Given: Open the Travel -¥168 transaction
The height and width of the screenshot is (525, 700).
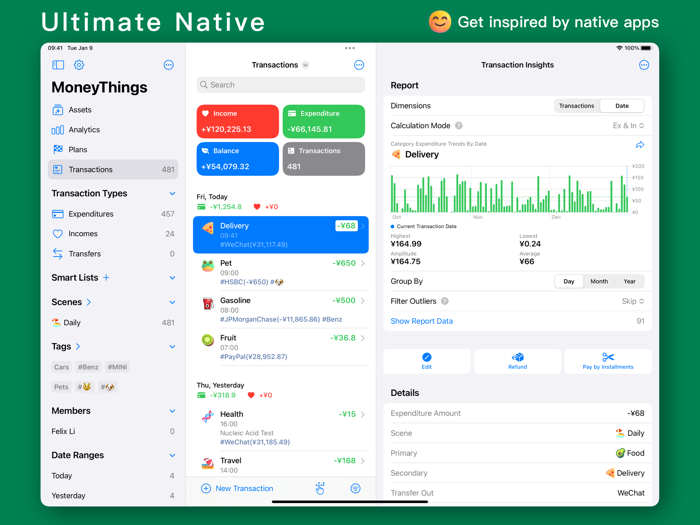Looking at the screenshot, I should point(281,465).
